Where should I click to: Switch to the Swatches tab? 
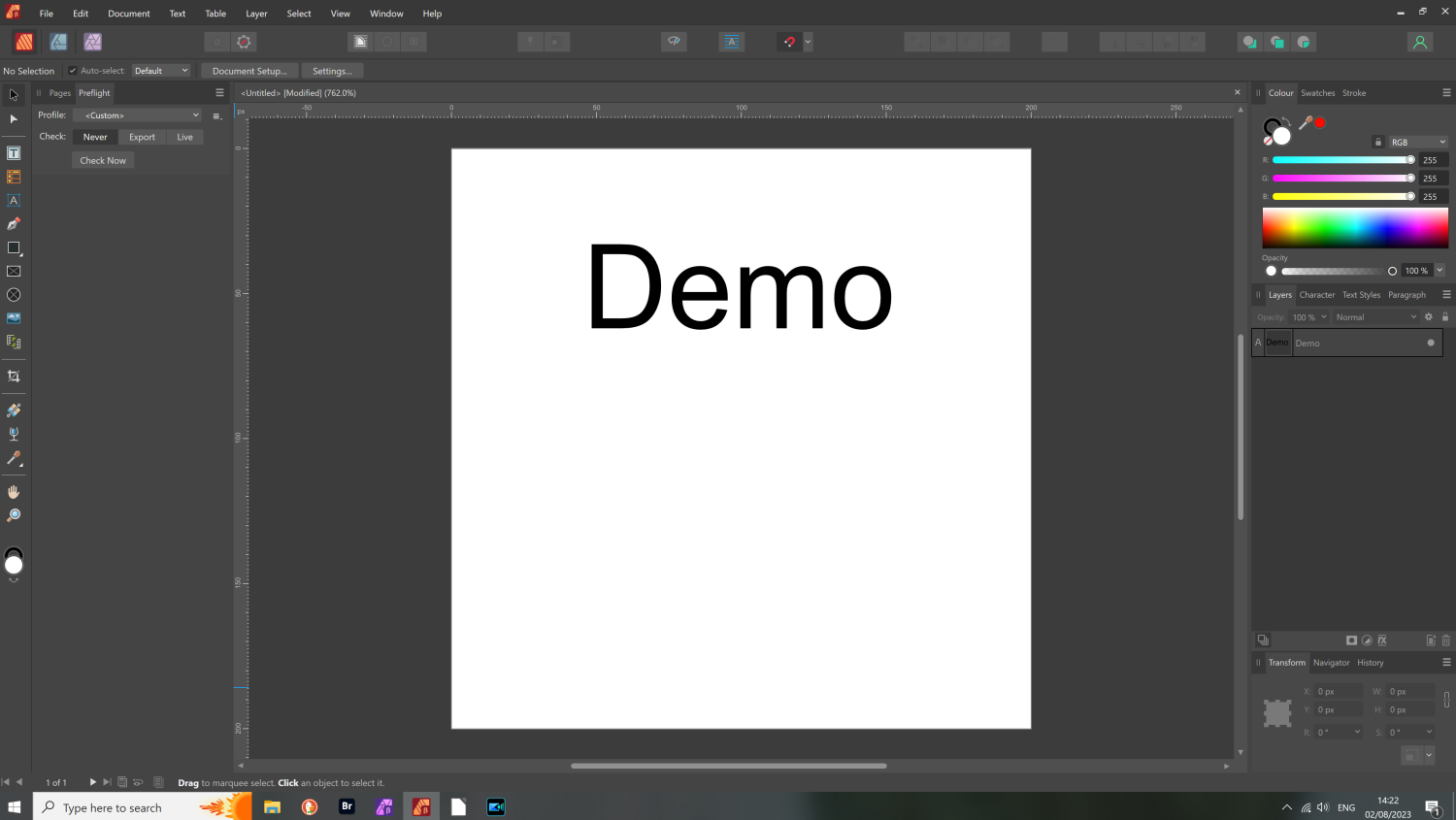point(1317,92)
